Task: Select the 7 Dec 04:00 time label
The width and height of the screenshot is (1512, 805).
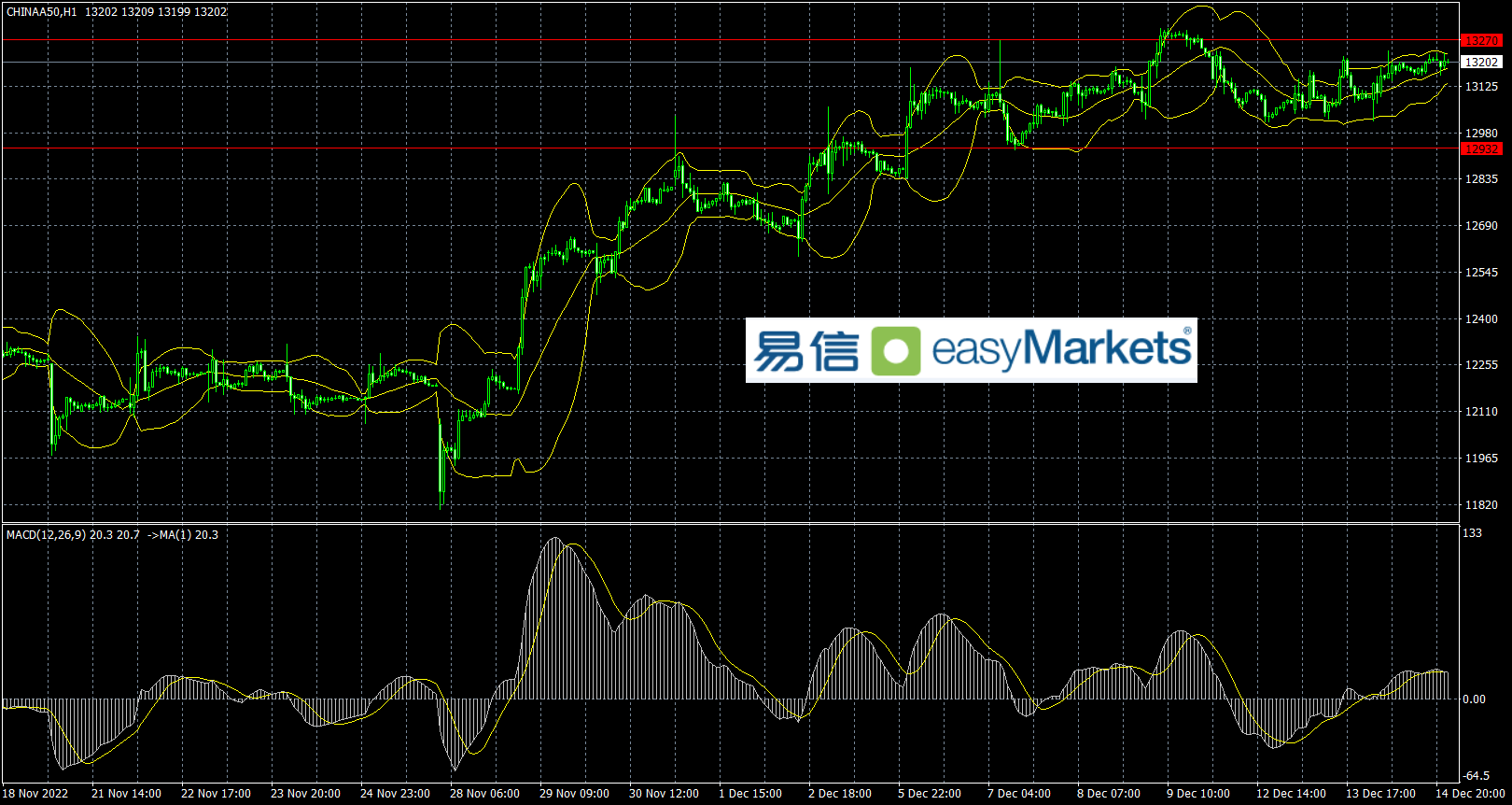Action: point(1019,794)
